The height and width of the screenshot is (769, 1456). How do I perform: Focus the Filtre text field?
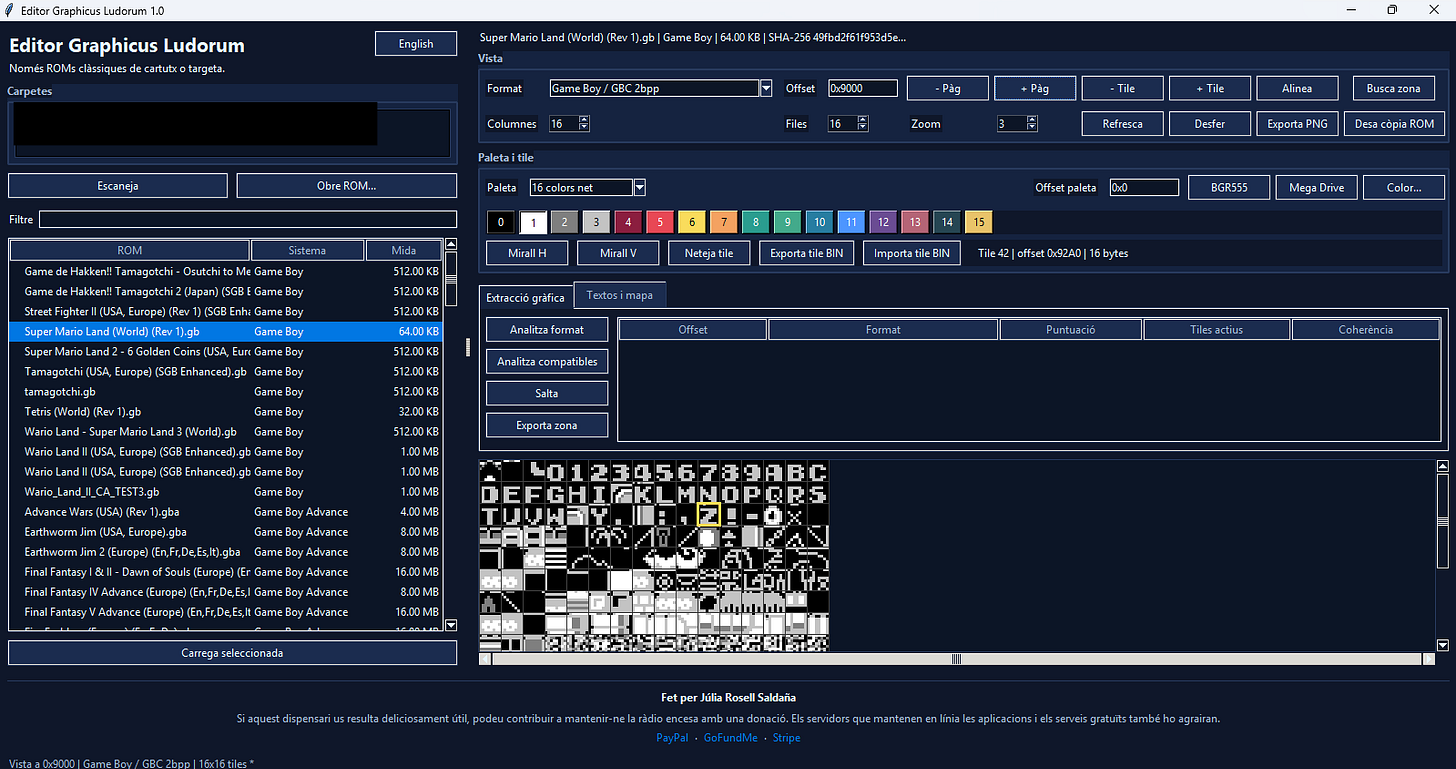[247, 219]
